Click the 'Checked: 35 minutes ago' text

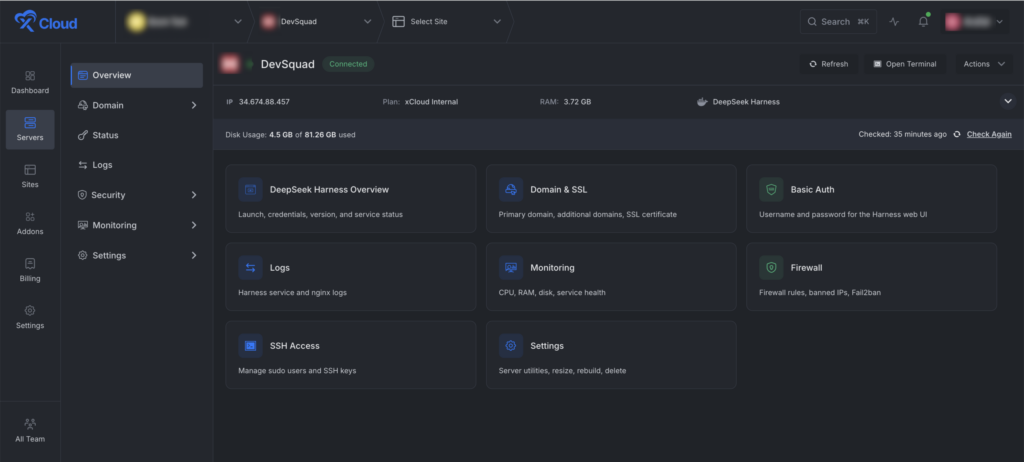click(x=903, y=134)
